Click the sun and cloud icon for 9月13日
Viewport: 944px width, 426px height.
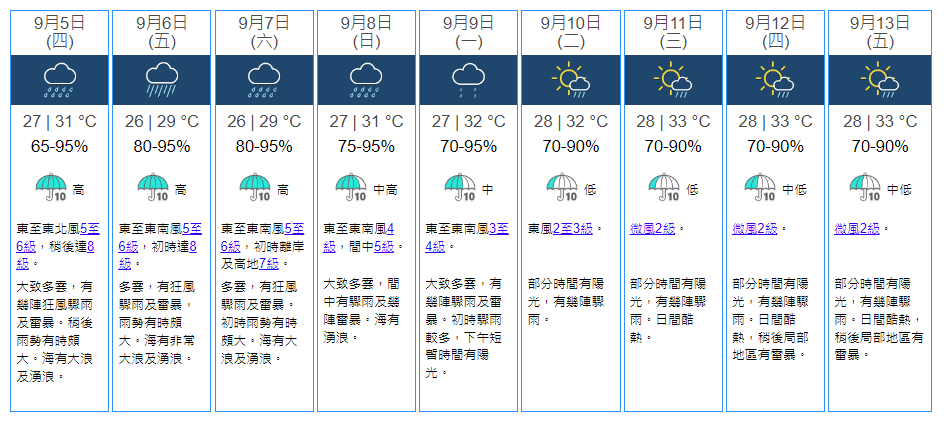point(877,79)
